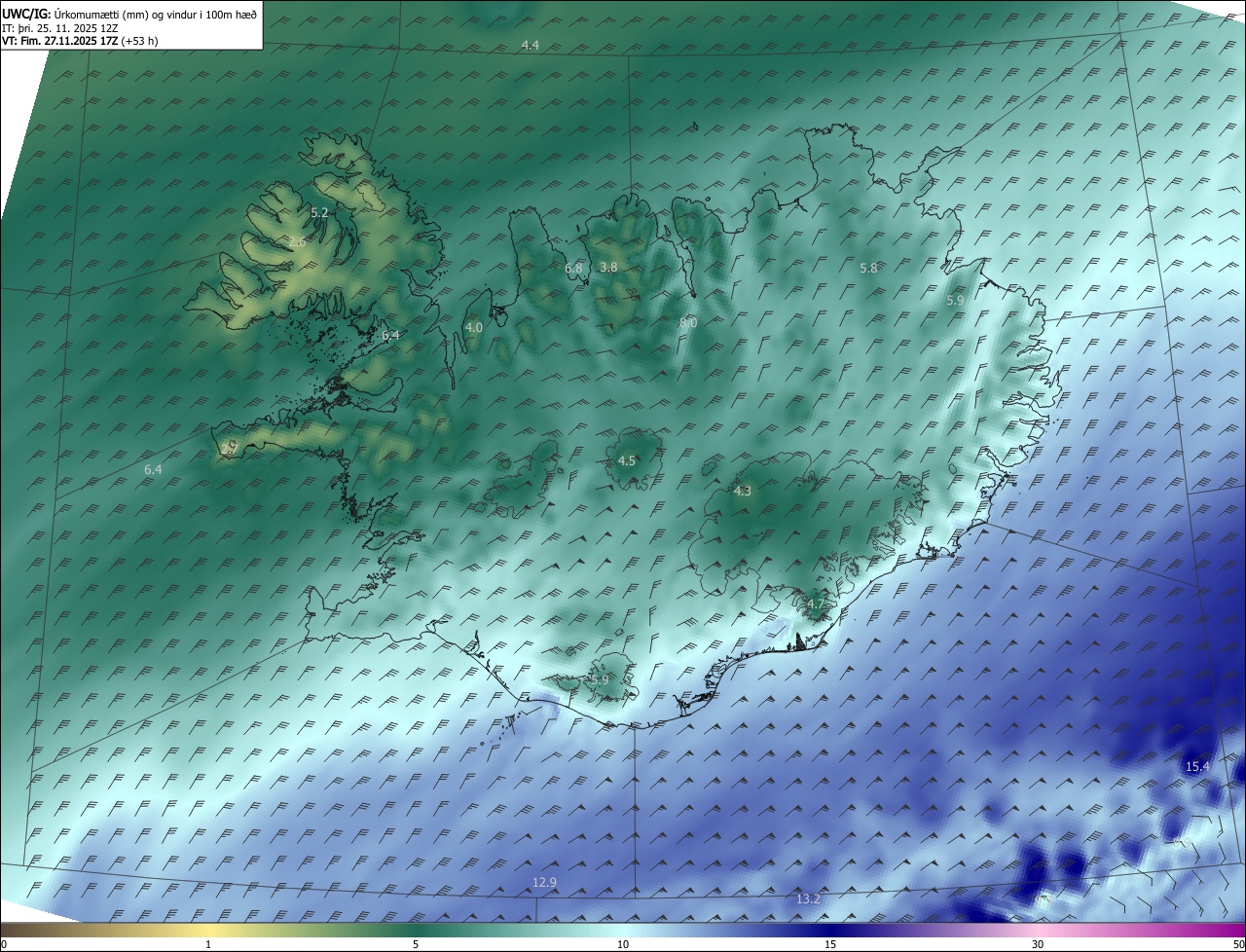This screenshot has width=1246, height=952.
Task: Click the initial time line 'IT: þri. 25. 11. 2025 12Z'
Action: coord(59,28)
